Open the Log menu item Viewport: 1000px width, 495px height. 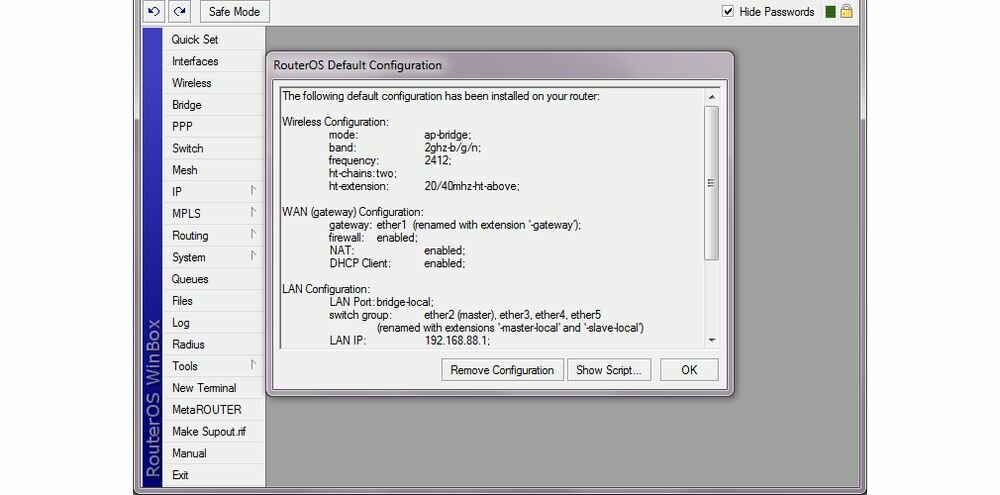[x=213, y=322]
